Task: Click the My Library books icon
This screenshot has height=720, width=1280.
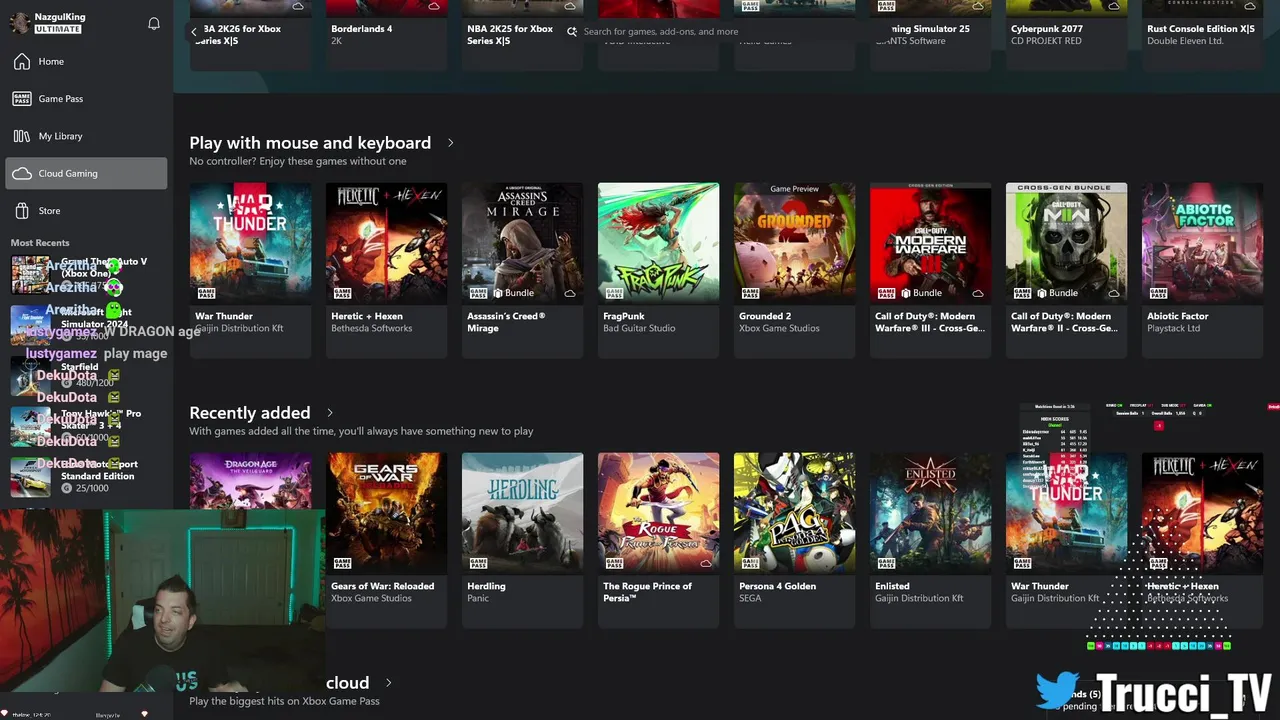Action: click(22, 136)
